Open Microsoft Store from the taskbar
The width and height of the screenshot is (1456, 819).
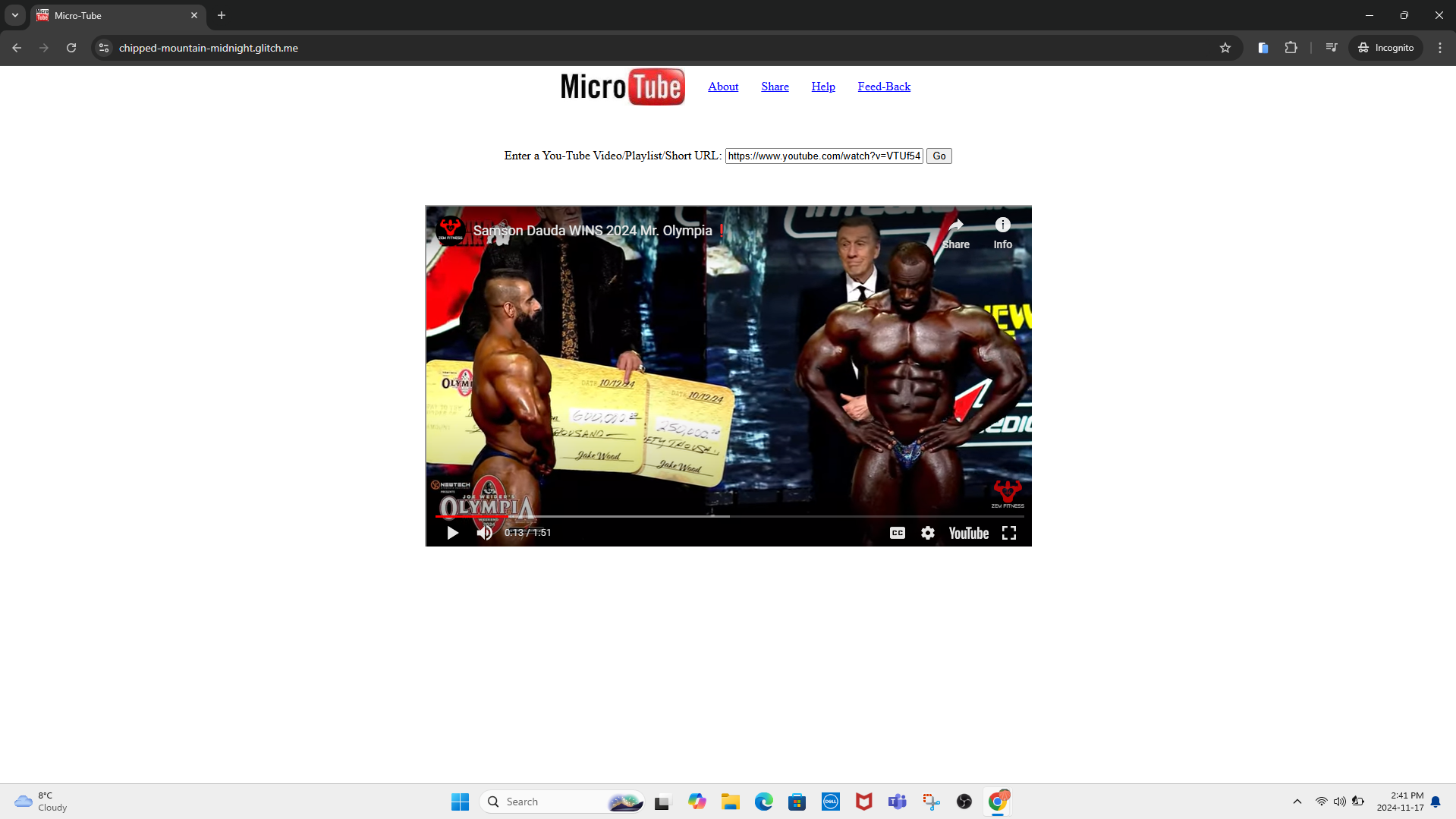click(797, 802)
